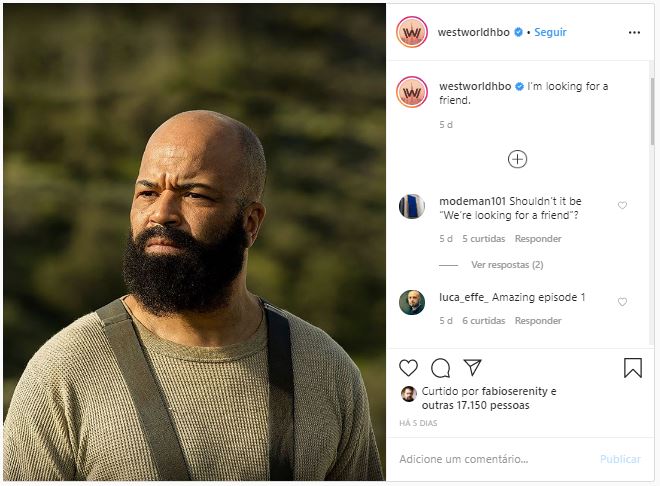Open modeman101's profile picture
This screenshot has width=660, height=486.
pyautogui.click(x=412, y=207)
